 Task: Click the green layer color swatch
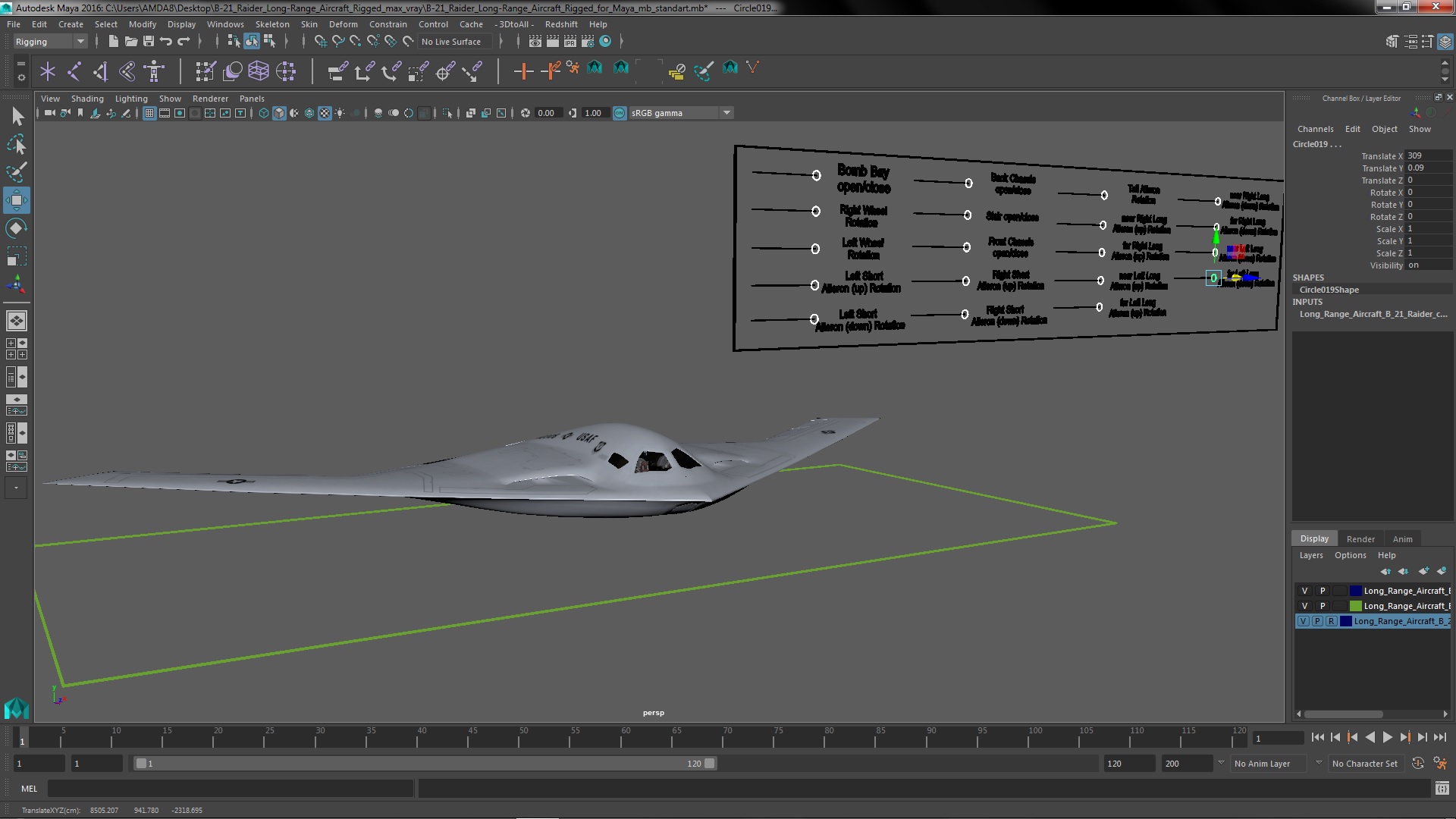[1356, 606]
